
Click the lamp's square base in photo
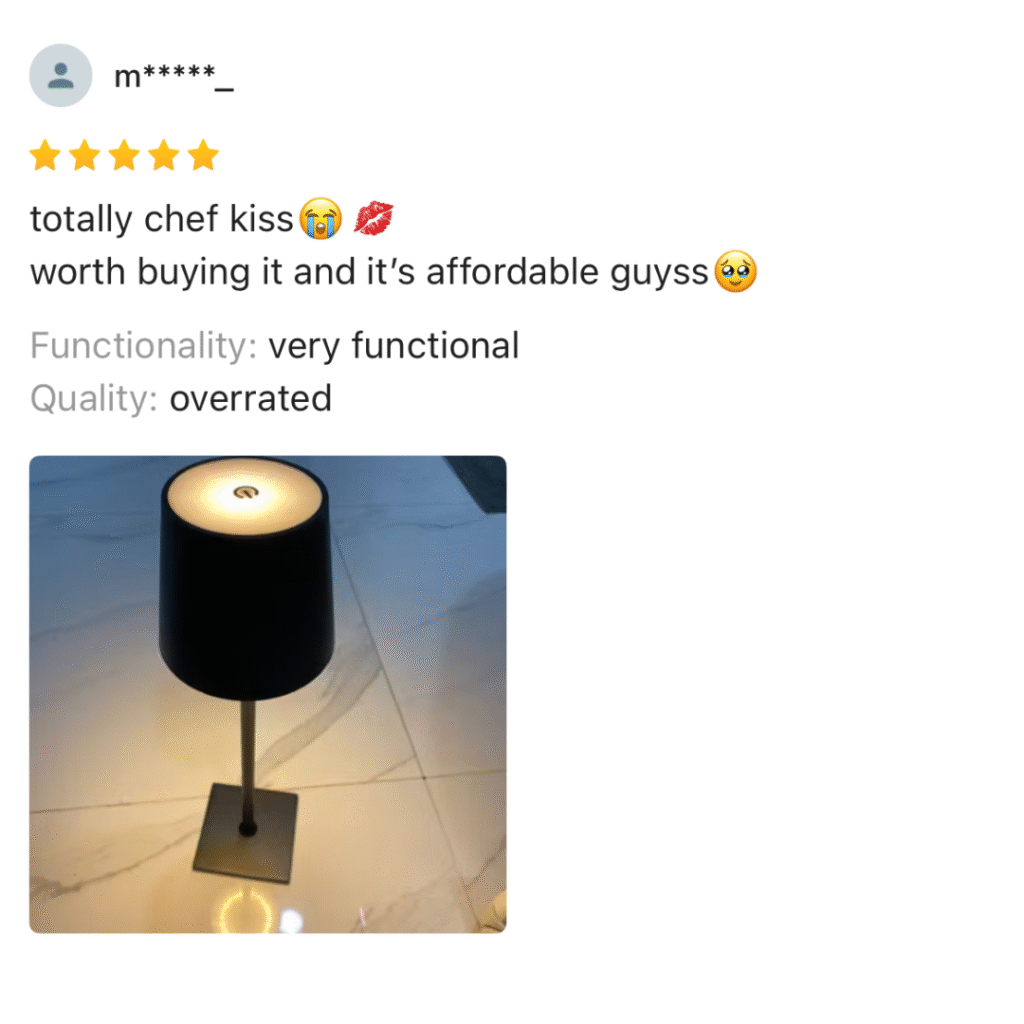coord(246,834)
